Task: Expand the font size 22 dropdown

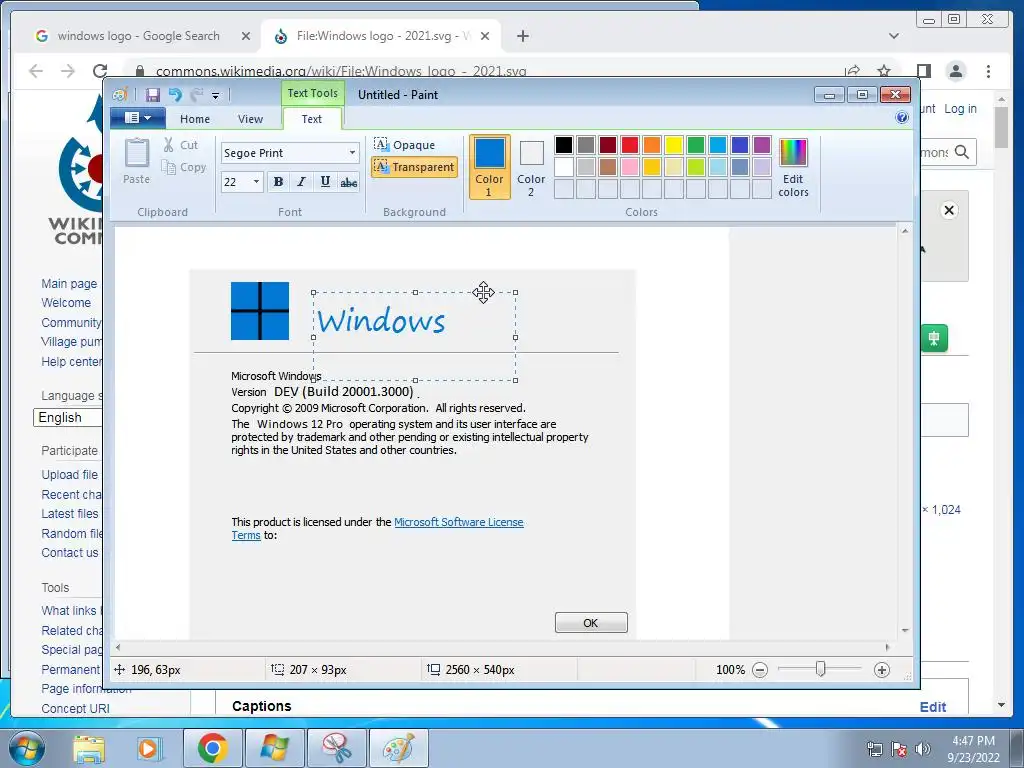Action: pyautogui.click(x=257, y=182)
